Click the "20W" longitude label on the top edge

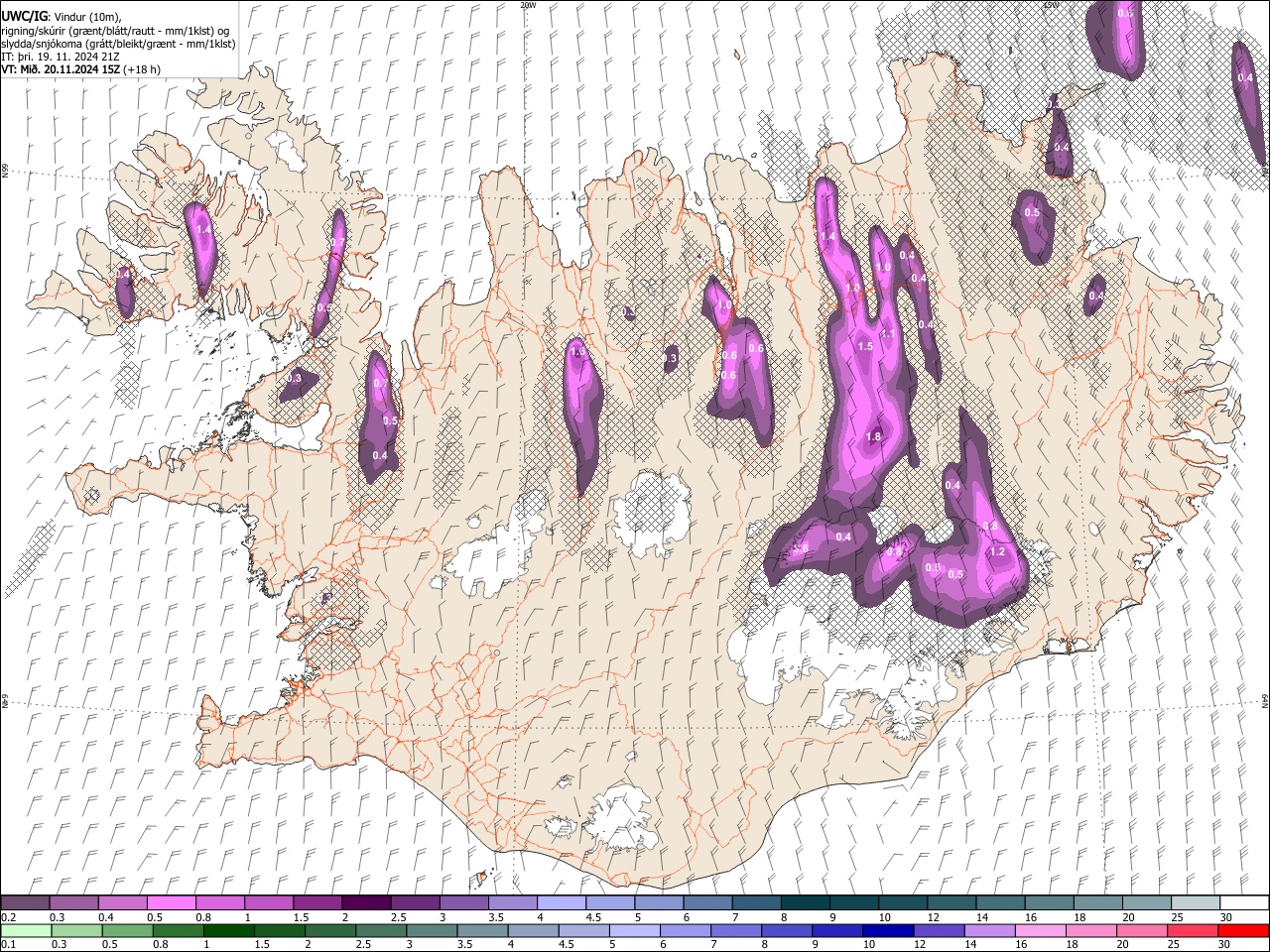point(528,5)
